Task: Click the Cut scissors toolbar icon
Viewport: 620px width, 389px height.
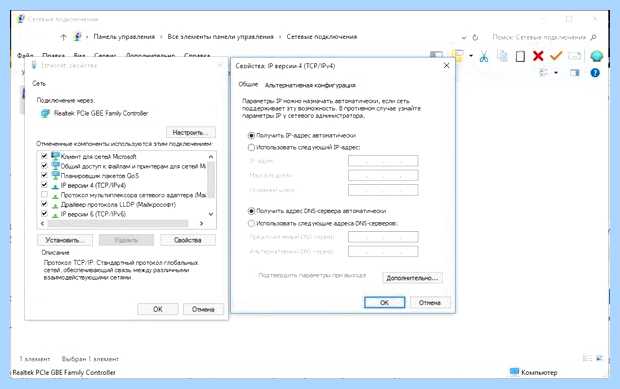Action: pyautogui.click(x=484, y=57)
